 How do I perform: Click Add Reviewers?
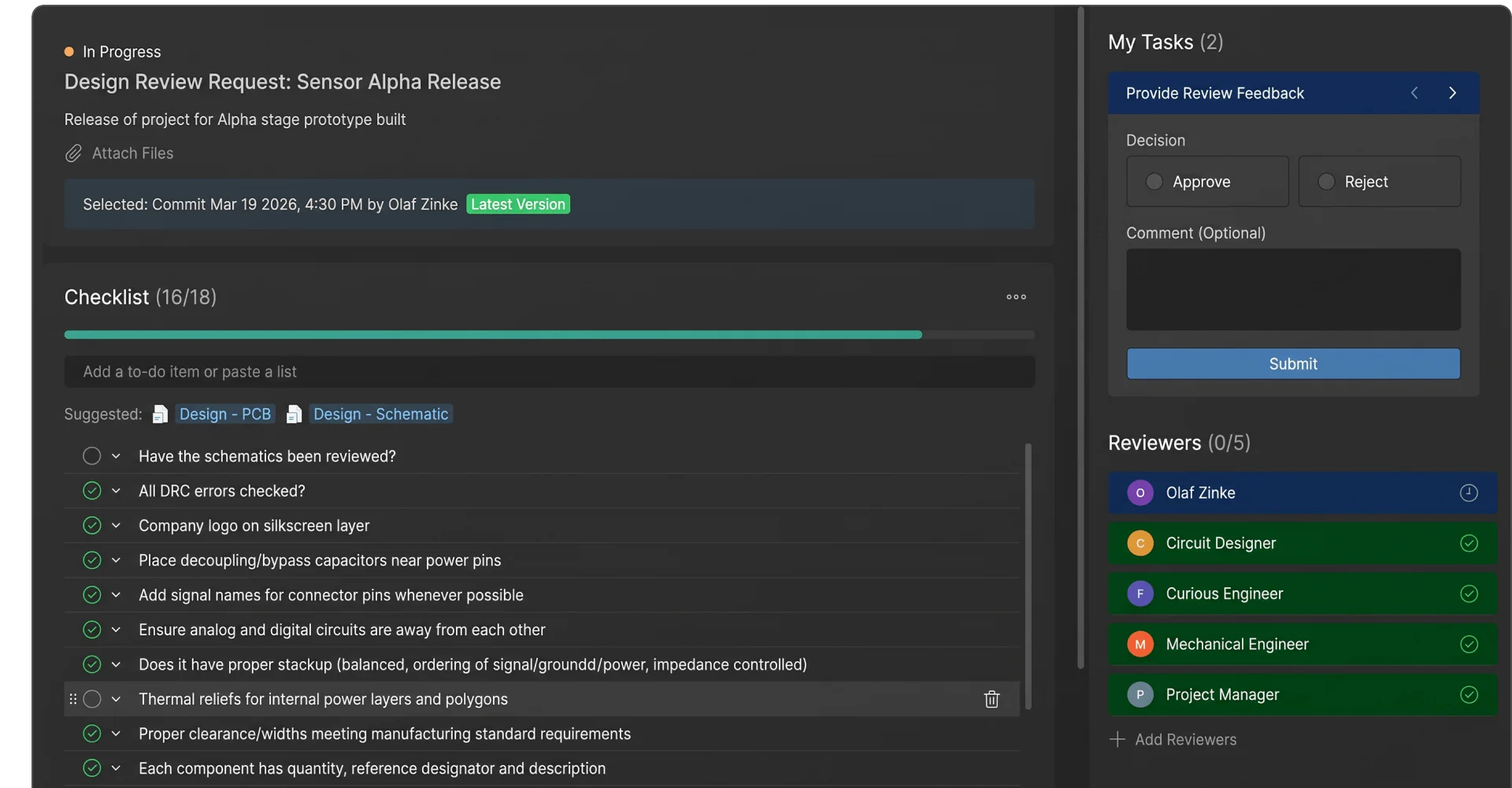pos(1173,740)
